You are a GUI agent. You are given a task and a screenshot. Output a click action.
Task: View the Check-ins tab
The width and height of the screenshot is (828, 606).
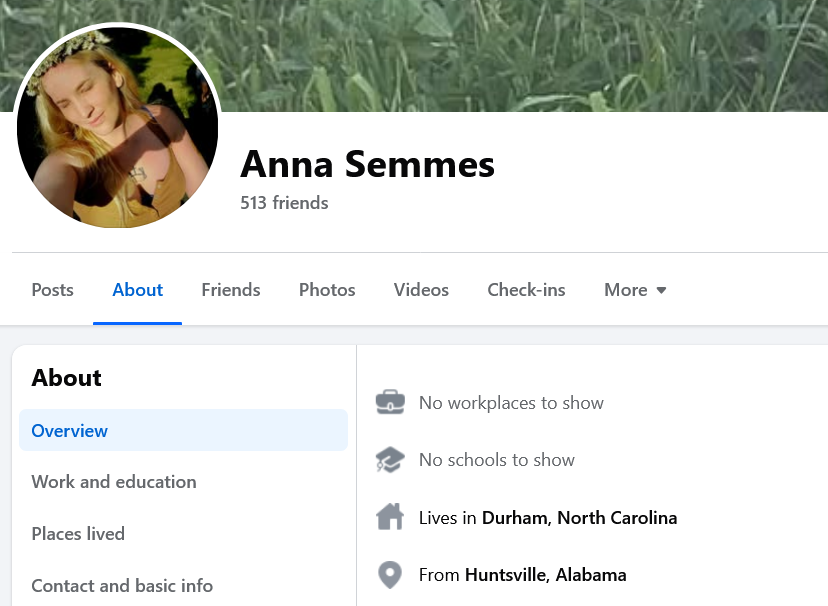point(526,290)
